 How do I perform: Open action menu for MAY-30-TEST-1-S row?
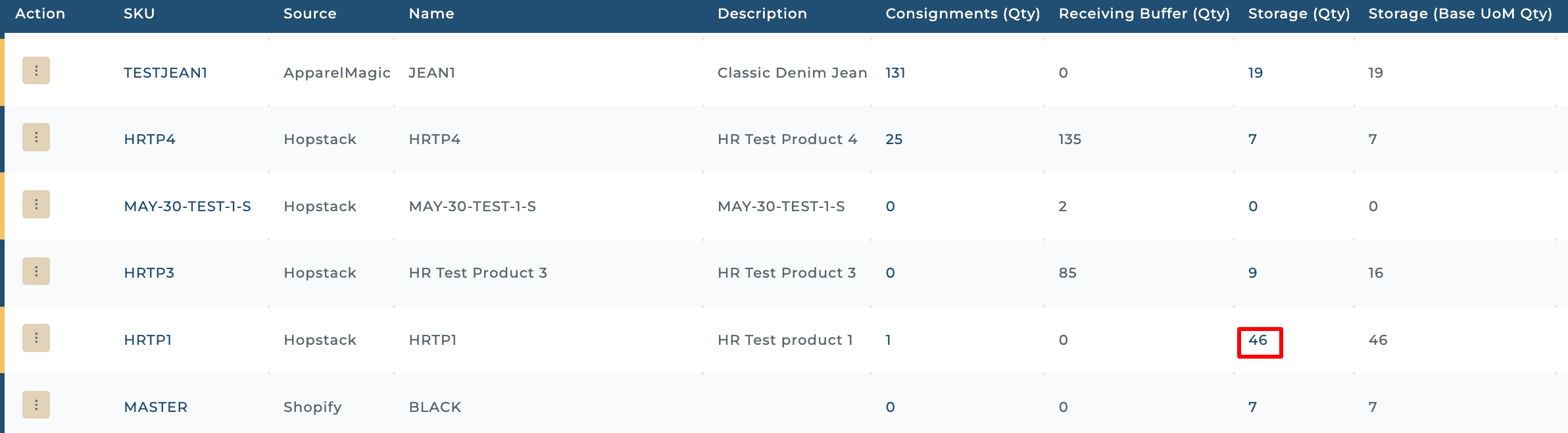(x=36, y=205)
